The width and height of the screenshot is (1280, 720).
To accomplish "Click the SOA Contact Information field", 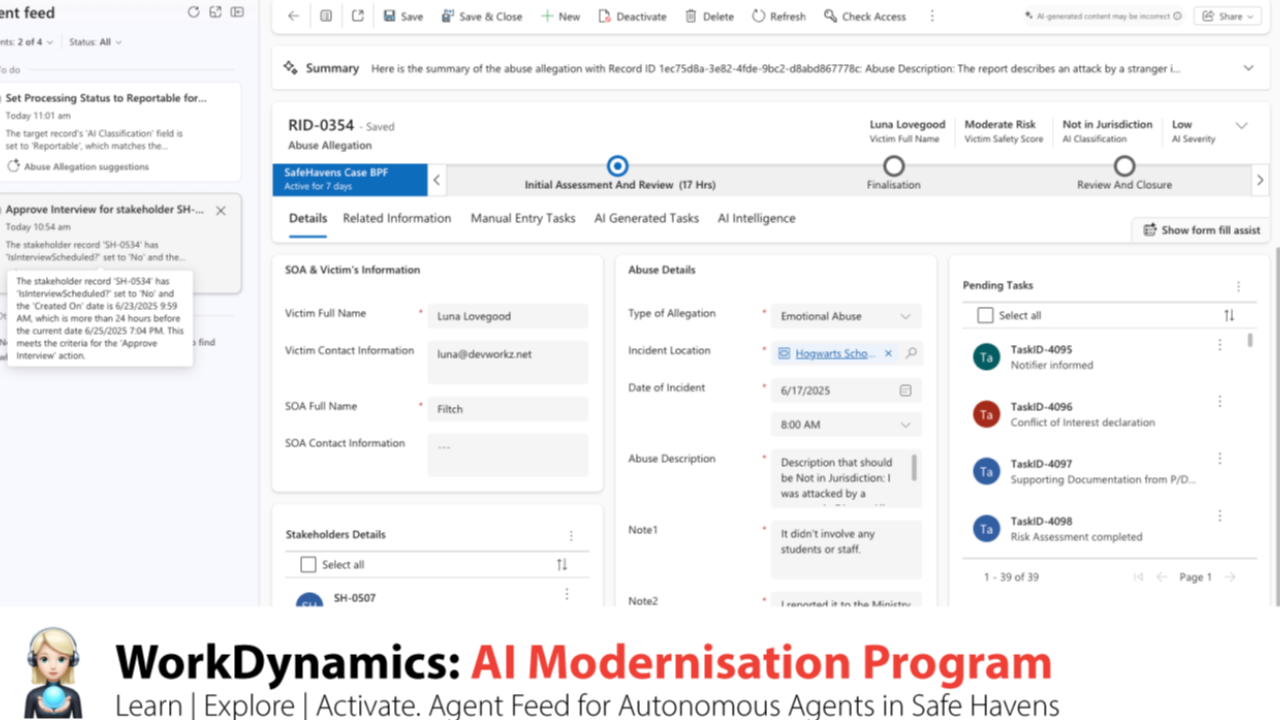I will (x=508, y=455).
